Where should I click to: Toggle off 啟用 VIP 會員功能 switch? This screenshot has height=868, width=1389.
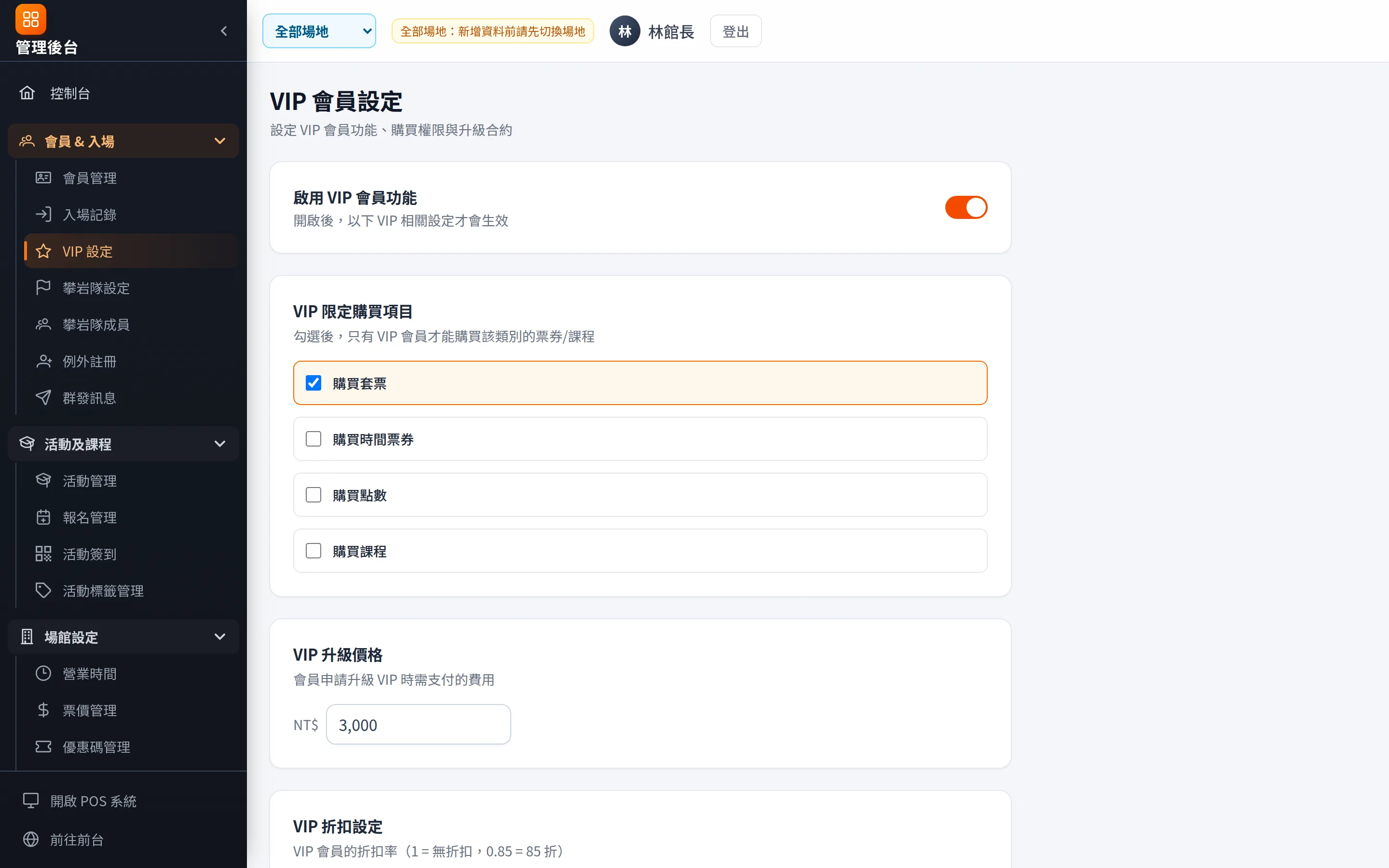pyautogui.click(x=966, y=207)
